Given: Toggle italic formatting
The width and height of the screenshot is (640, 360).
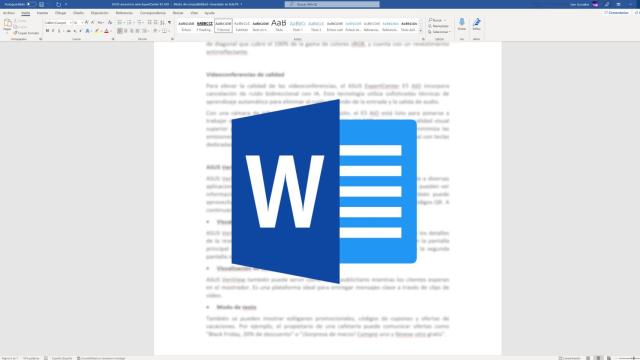Looking at the screenshot, I should [x=53, y=31].
